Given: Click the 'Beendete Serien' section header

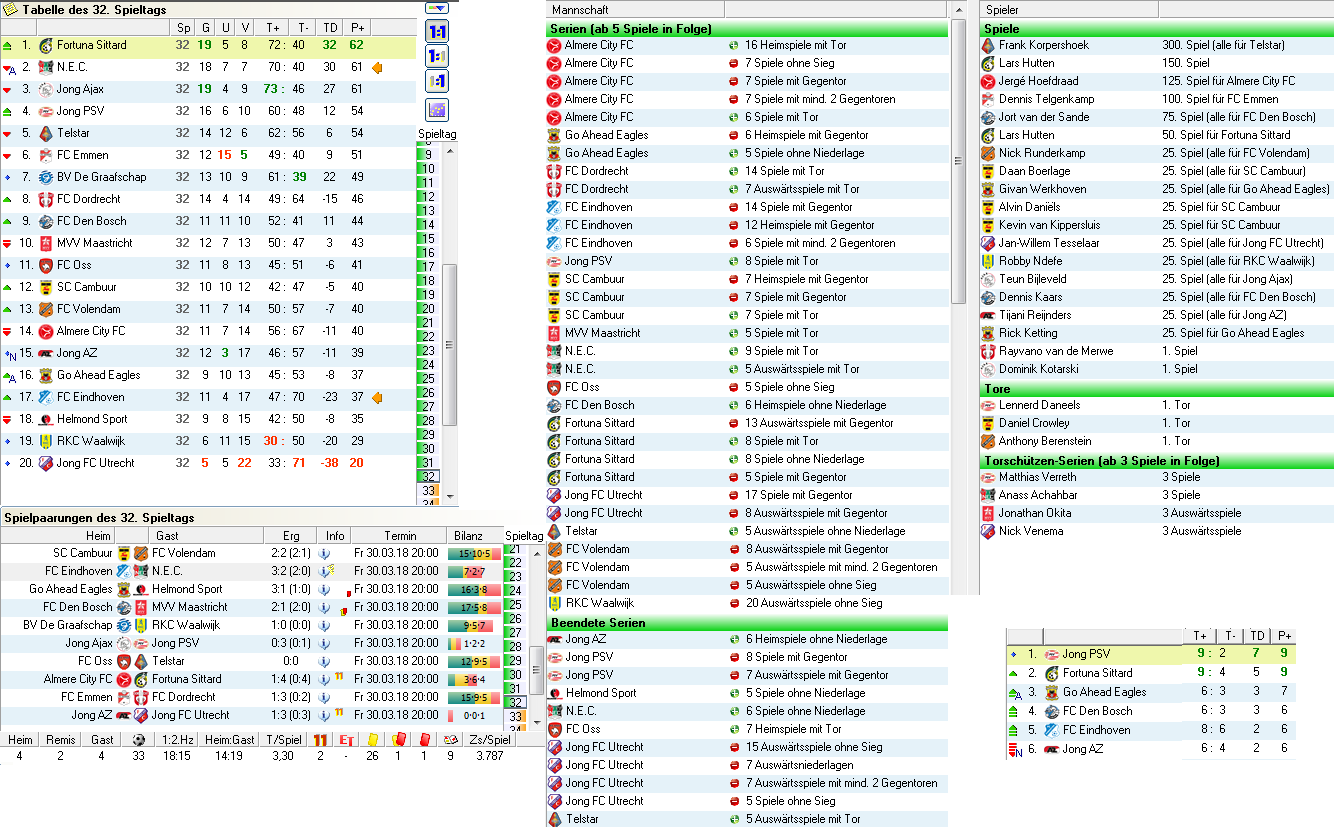Looking at the screenshot, I should [747, 623].
